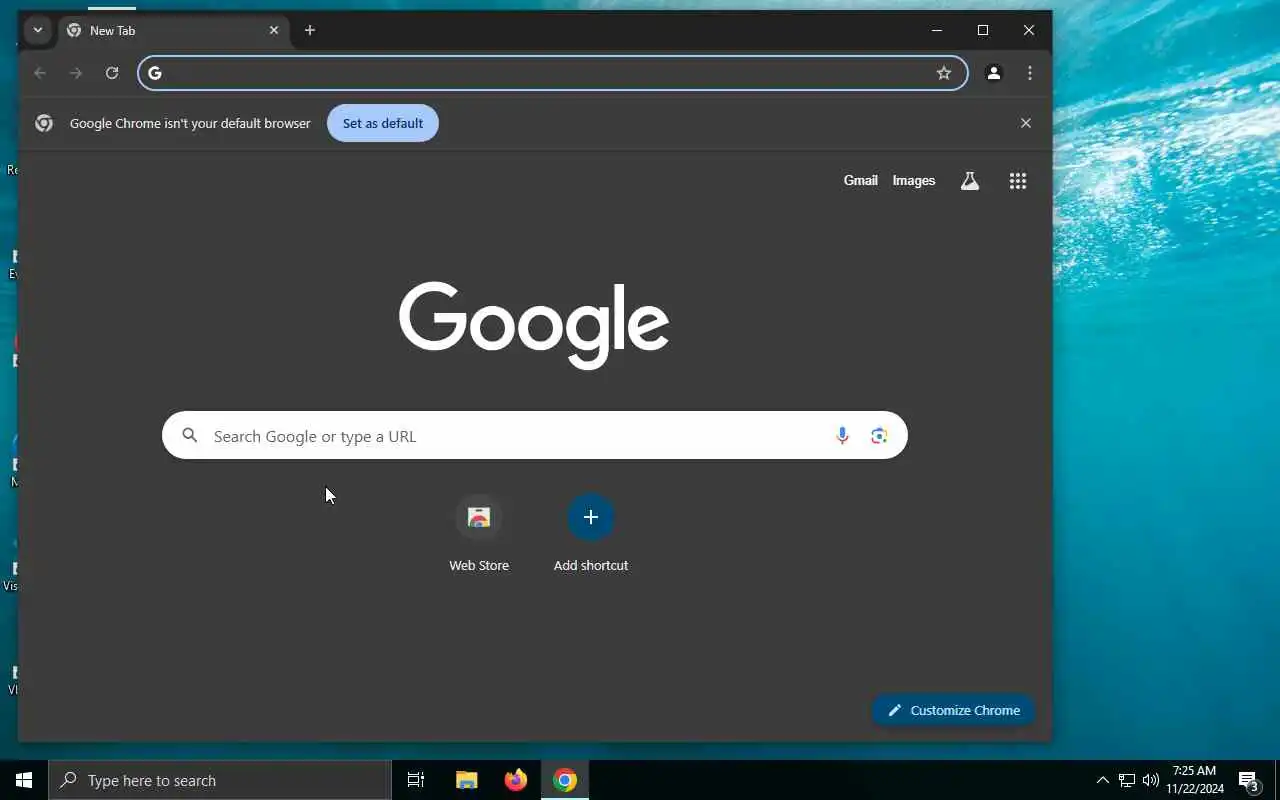This screenshot has width=1280, height=800.
Task: Open the volume tray icon
Action: tap(1151, 780)
